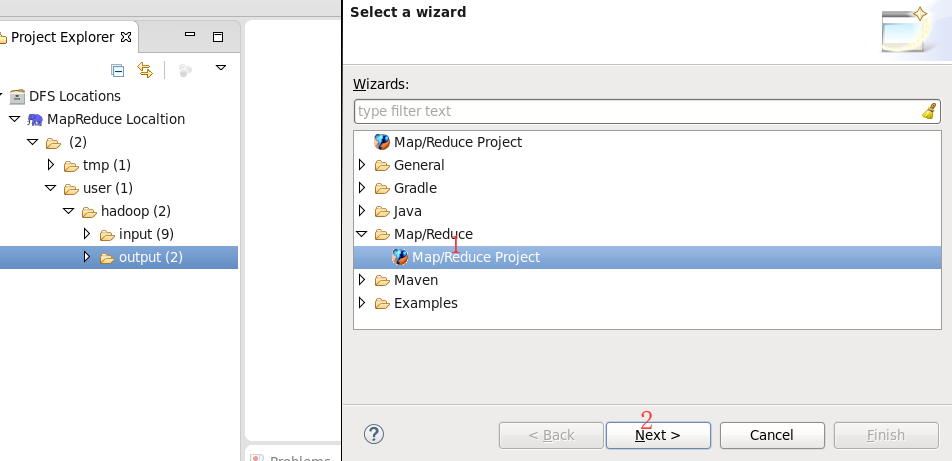This screenshot has height=461, width=952.
Task: Minimize the Project Explorer panel
Action: pos(189,35)
